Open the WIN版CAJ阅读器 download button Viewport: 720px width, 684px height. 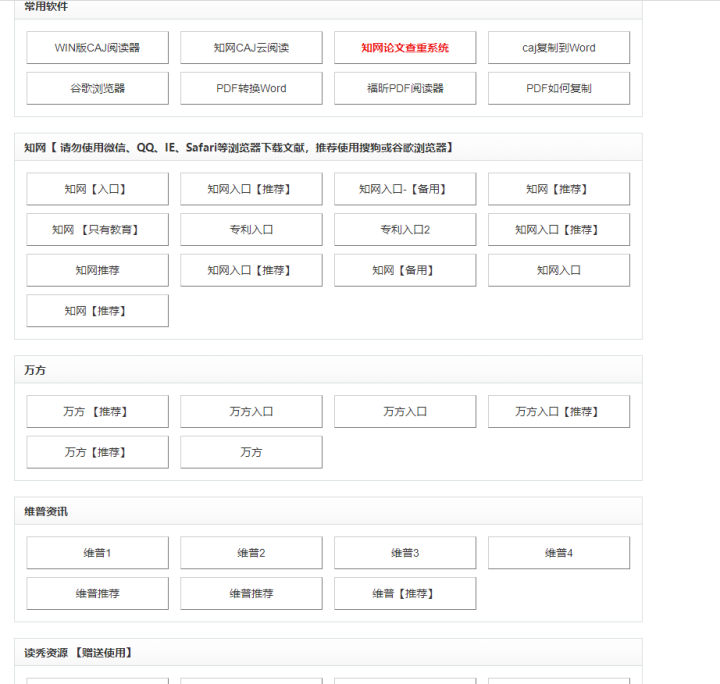[x=97, y=48]
